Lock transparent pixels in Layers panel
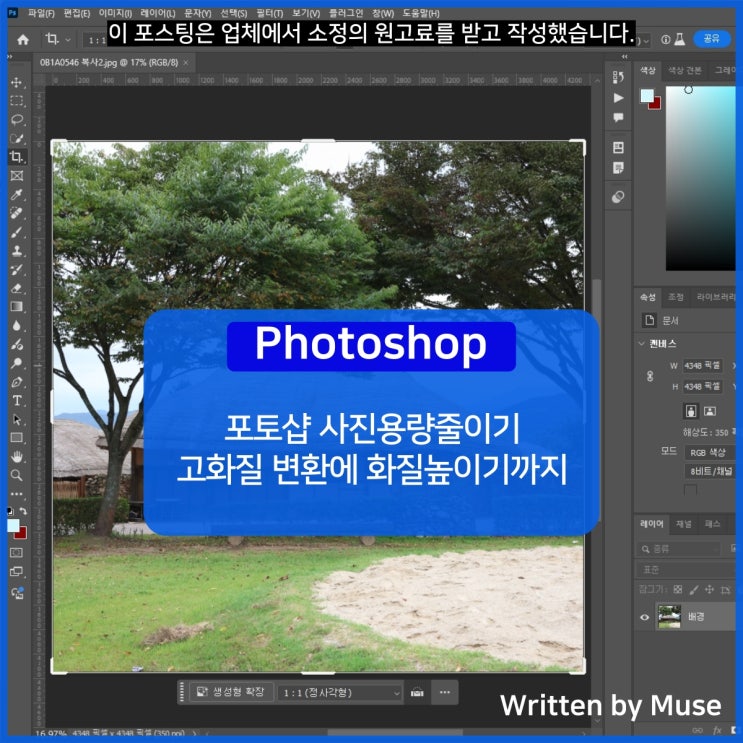 [678, 589]
